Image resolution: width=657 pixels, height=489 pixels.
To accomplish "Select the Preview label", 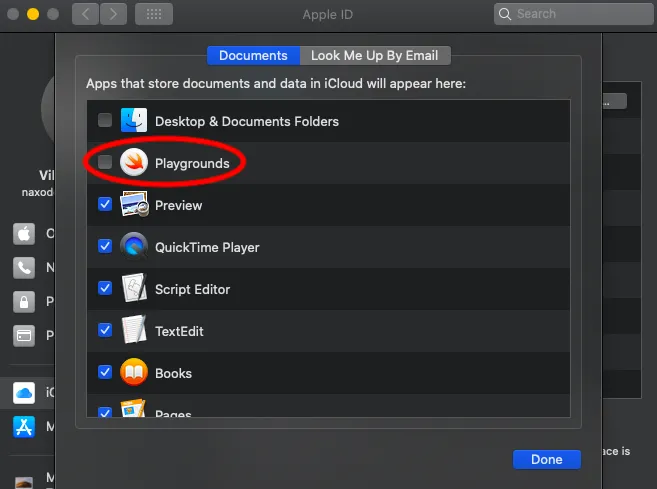I will click(x=178, y=205).
